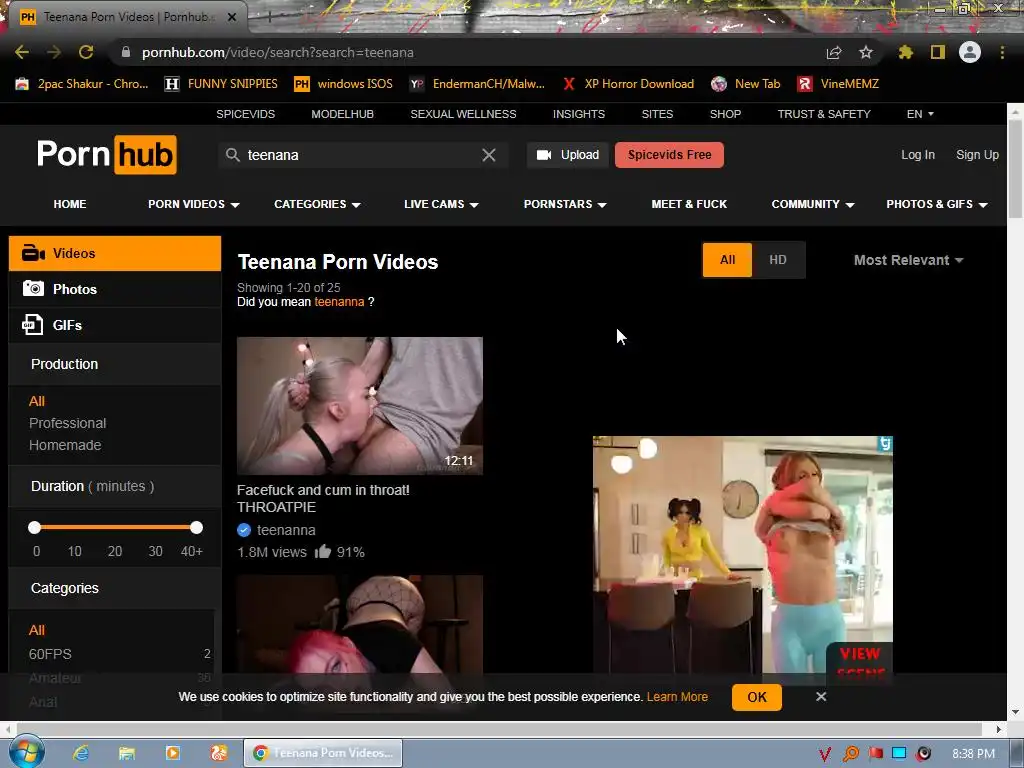1024x768 pixels.
Task: Dismiss the cookie banner with X
Action: (821, 697)
